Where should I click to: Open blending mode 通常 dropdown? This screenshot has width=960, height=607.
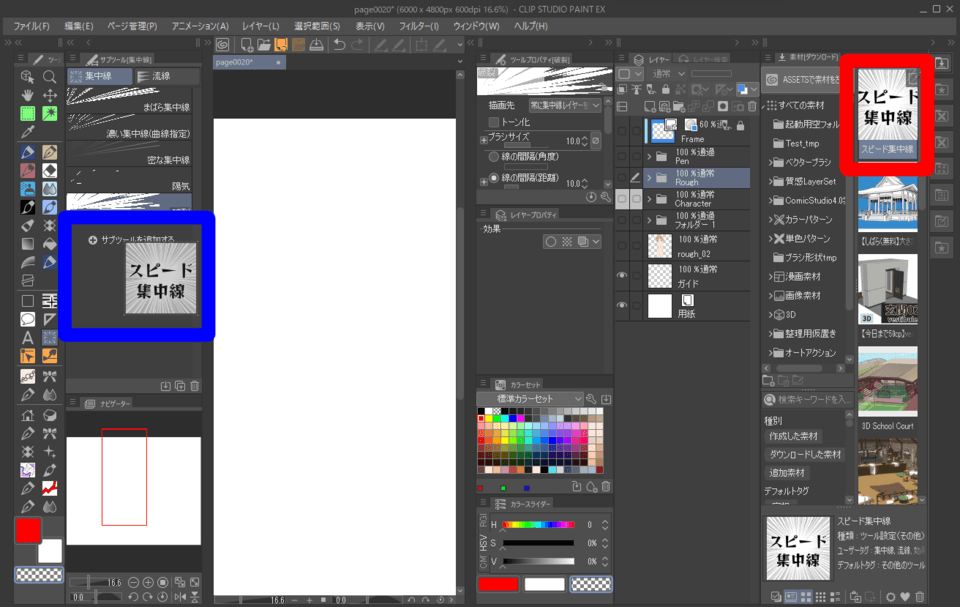(669, 74)
